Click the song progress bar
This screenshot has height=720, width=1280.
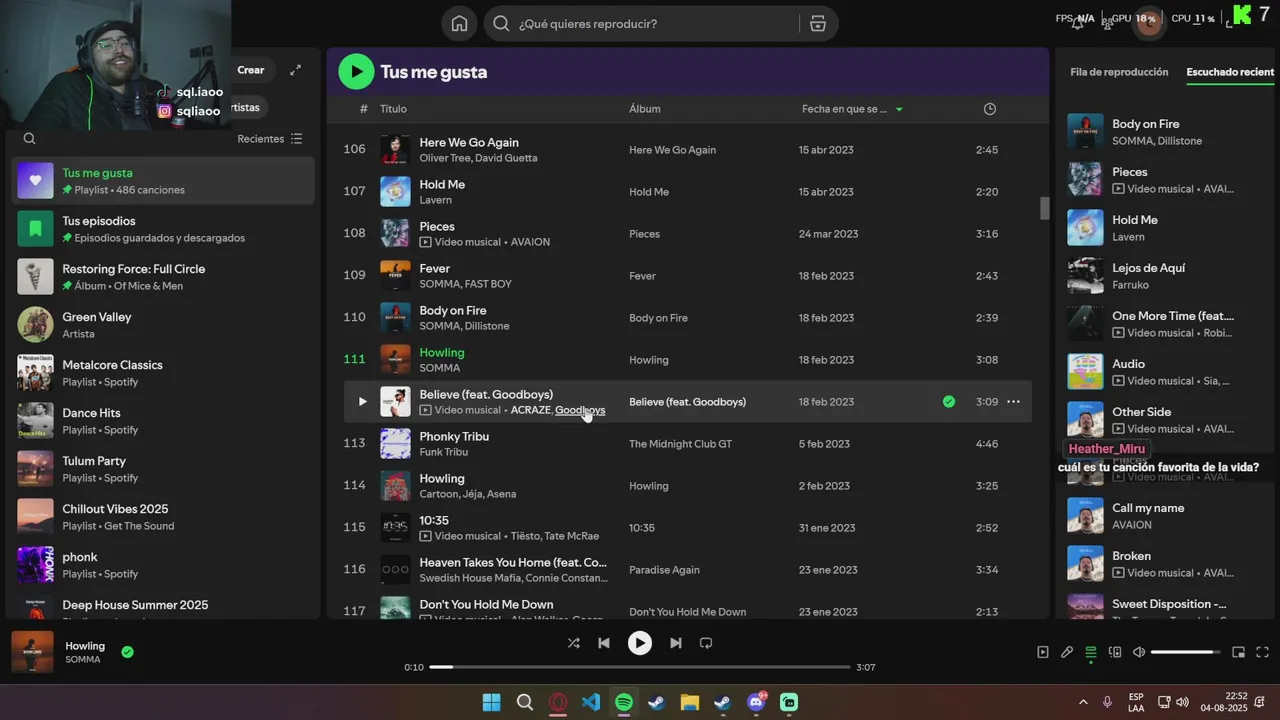(x=640, y=667)
